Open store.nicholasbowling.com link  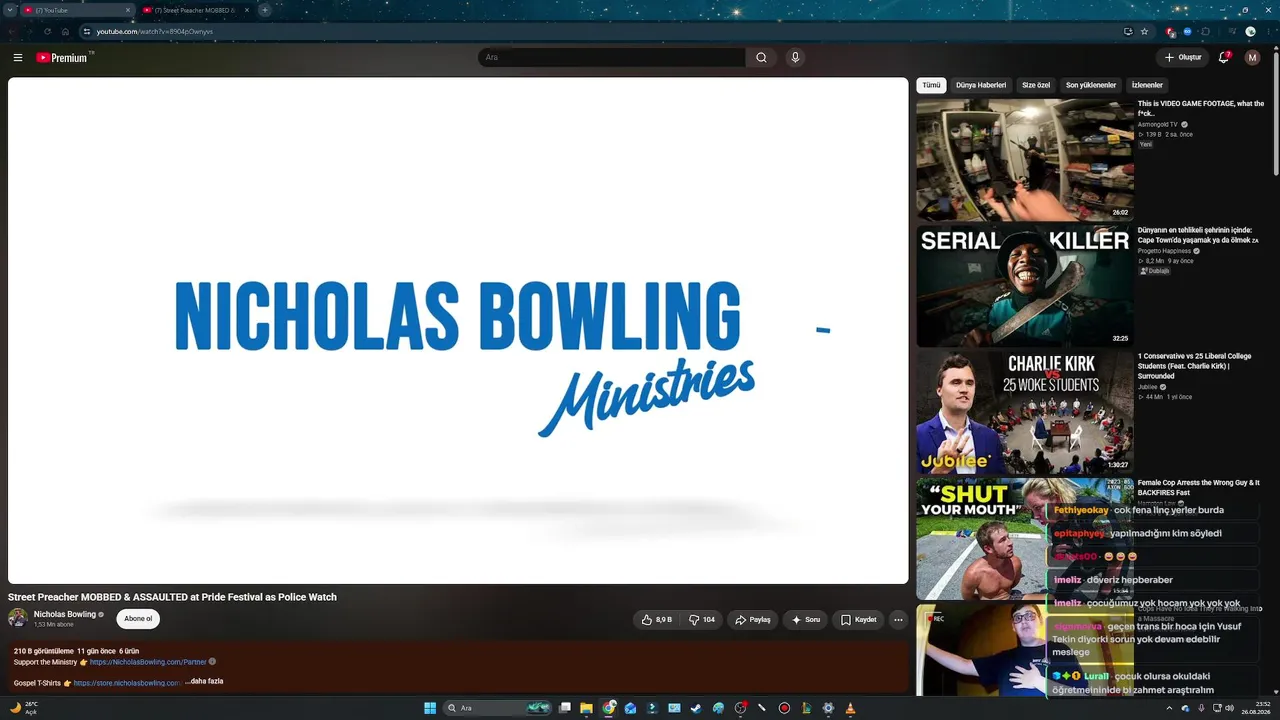click(x=126, y=683)
